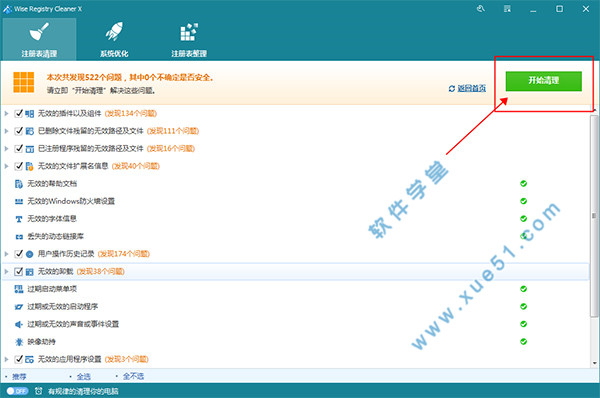This screenshot has height=398, width=600.
Task: Uncheck the 已删除文件残留的无效路径及文件 checkbox
Action: 18,131
